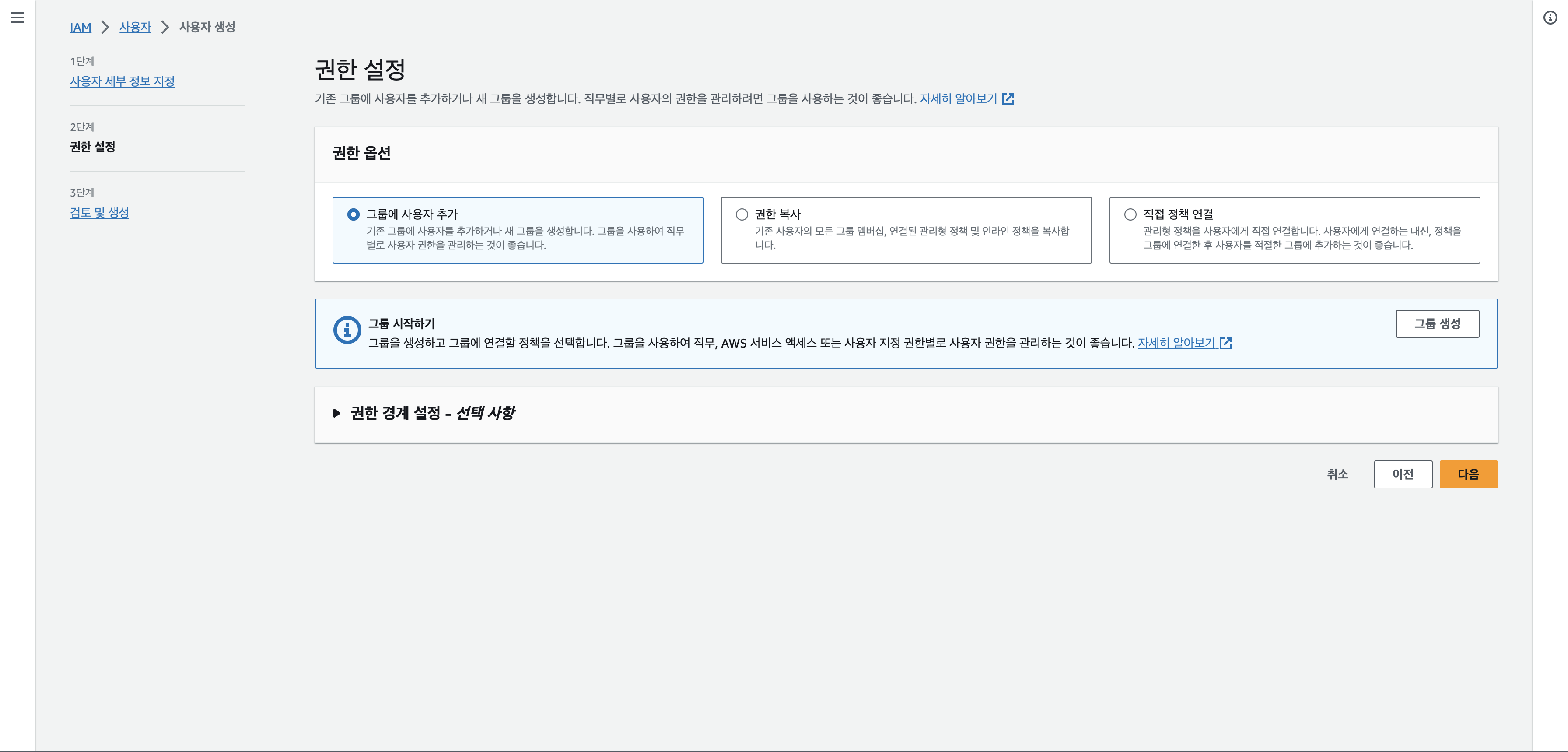Screen dimensions: 1568x752
Task: Click the breadcrumb chevron after IAM
Action: (105, 28)
